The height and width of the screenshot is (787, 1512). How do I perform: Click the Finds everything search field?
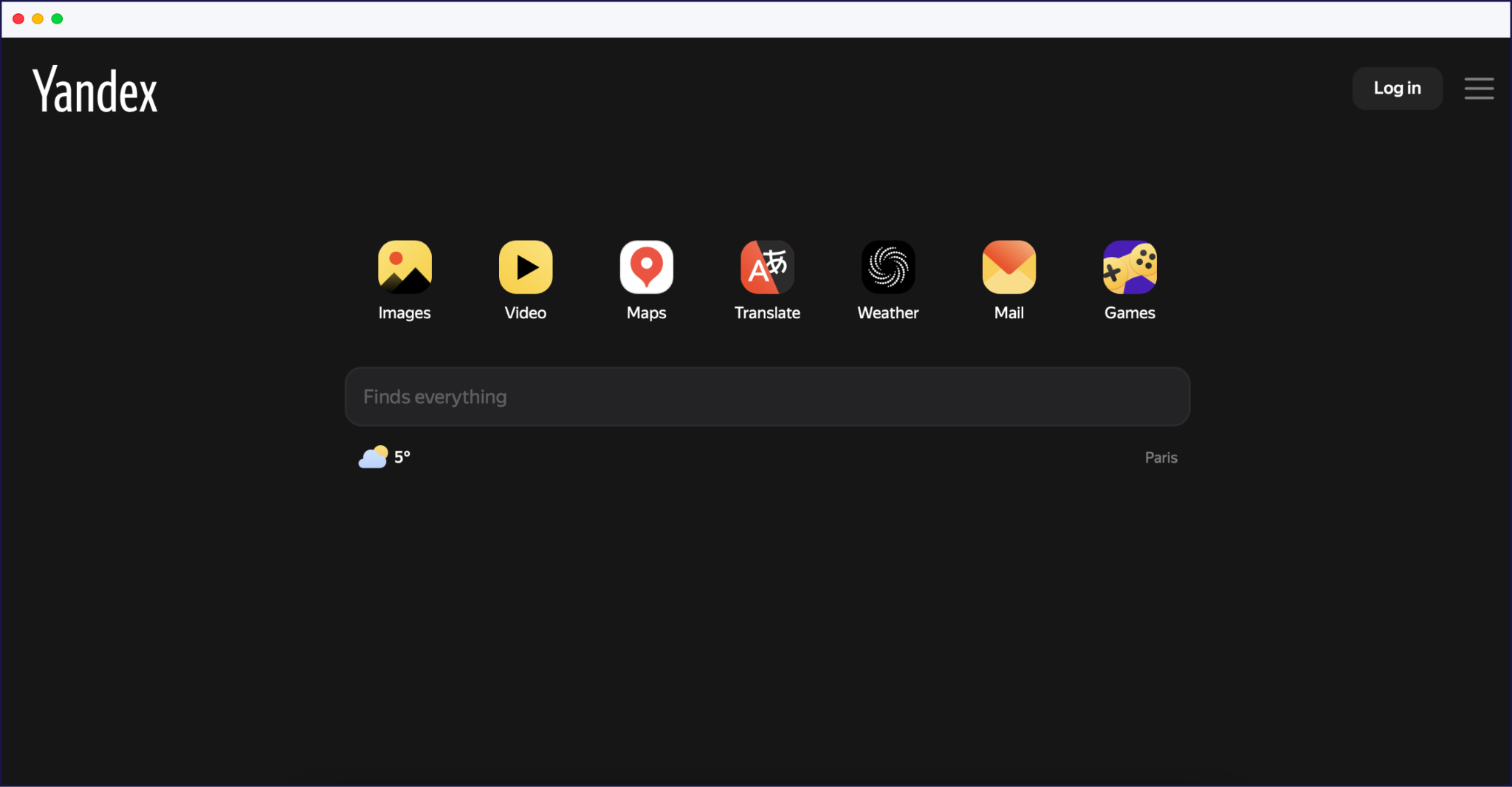click(x=767, y=396)
